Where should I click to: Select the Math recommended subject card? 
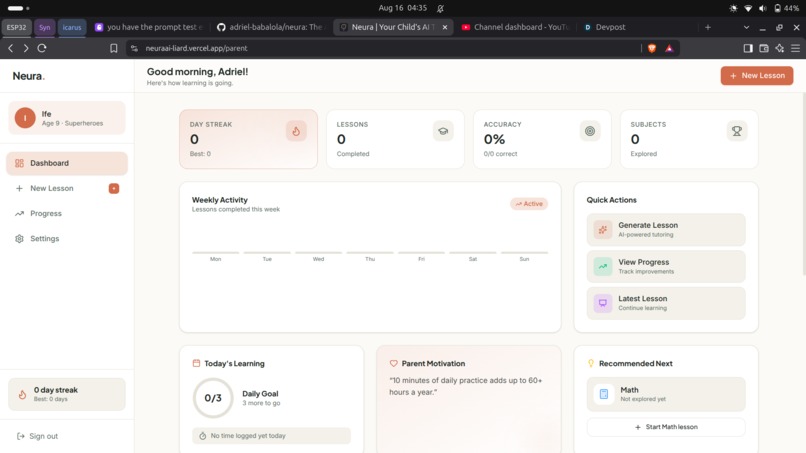click(666, 394)
